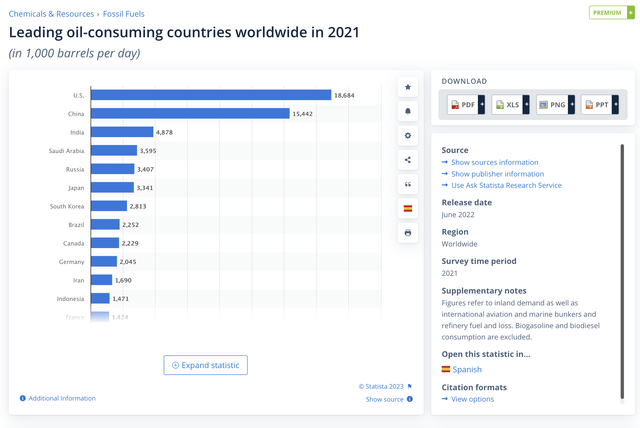Open chart settings gear icon
640x428 pixels.
point(408,135)
